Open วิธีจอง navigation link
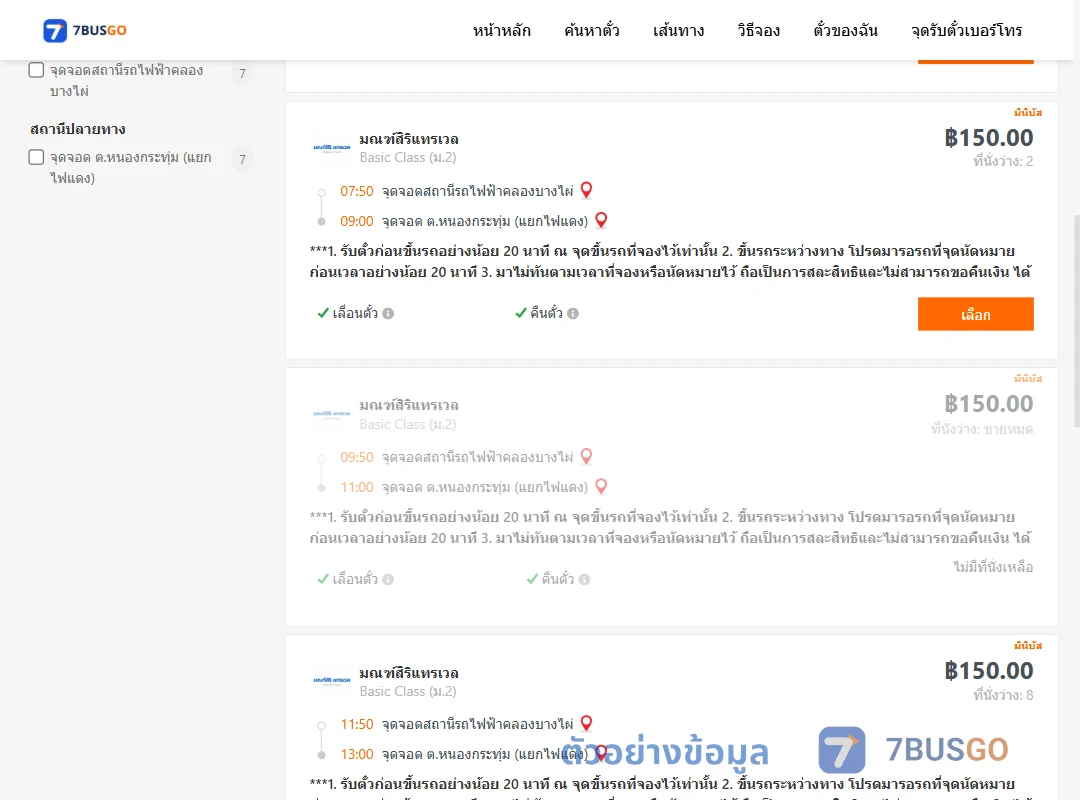The image size is (1080, 800). pyautogui.click(x=758, y=30)
